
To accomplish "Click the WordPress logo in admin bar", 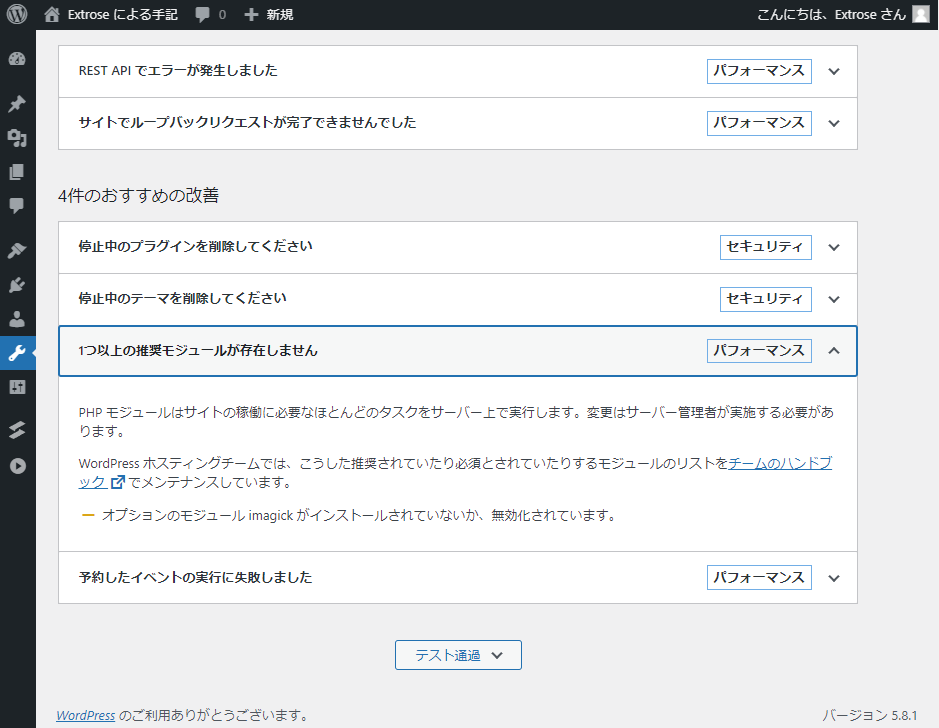I will [x=16, y=15].
